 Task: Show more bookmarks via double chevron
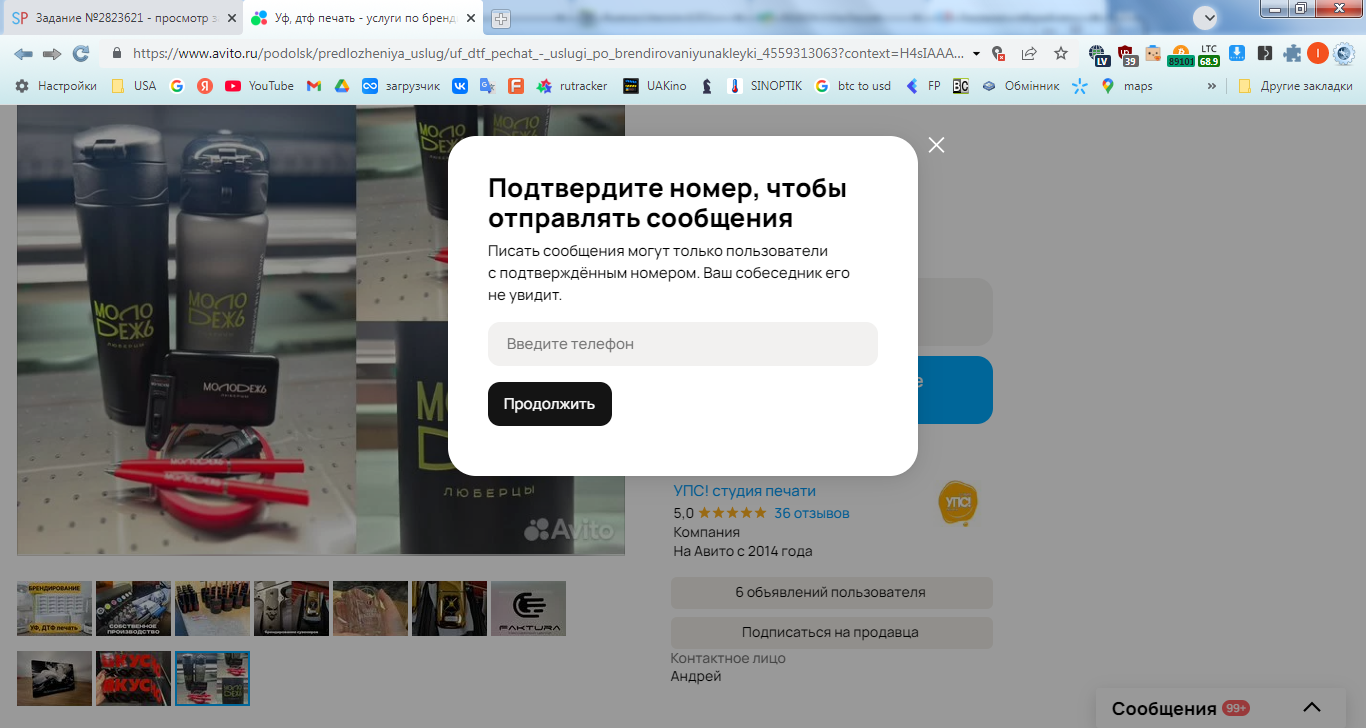pyautogui.click(x=1212, y=86)
